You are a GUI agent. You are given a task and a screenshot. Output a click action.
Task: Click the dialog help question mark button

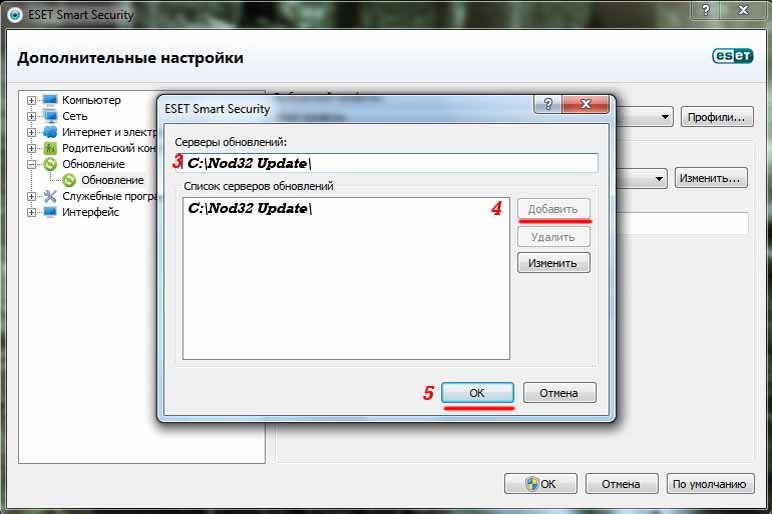(x=547, y=104)
